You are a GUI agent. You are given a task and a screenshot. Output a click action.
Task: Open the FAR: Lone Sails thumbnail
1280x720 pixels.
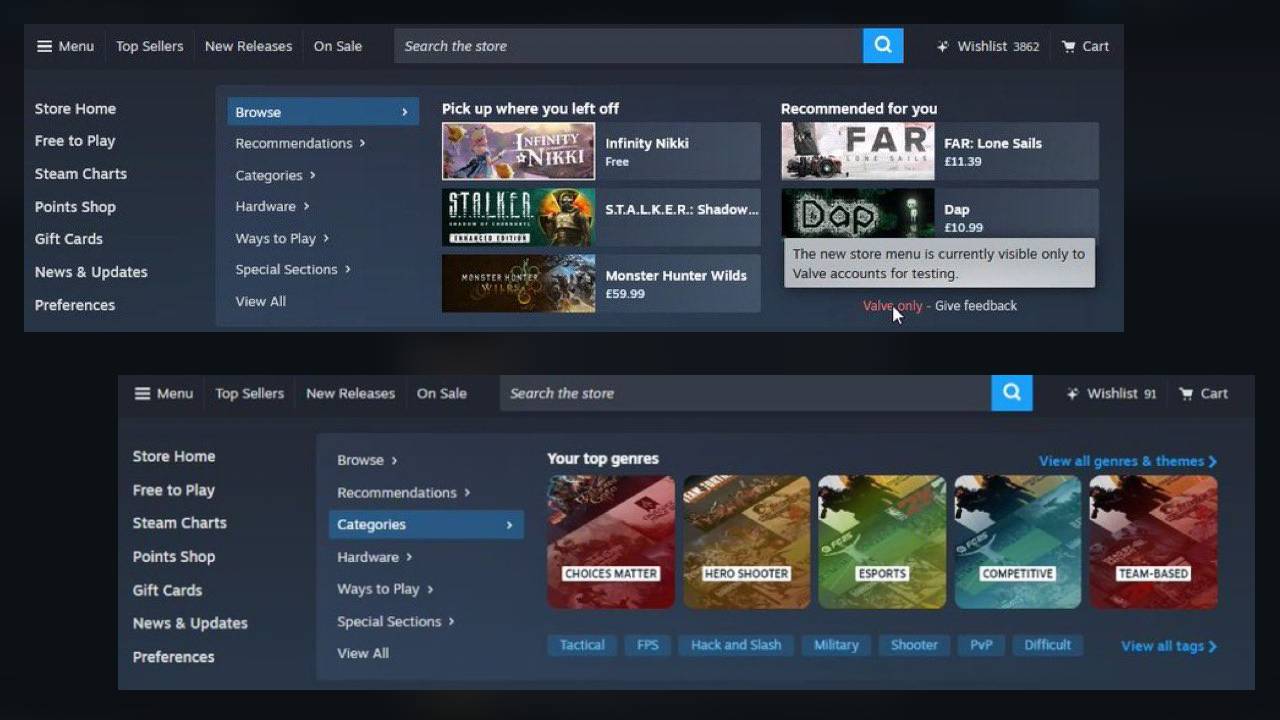point(857,151)
